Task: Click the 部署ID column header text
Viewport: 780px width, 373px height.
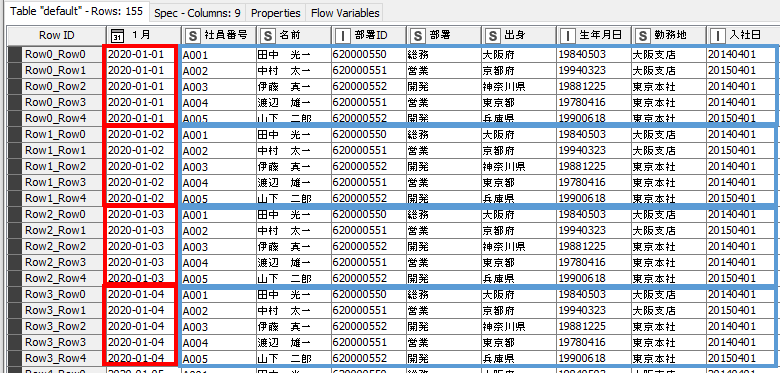Action: tap(371, 35)
